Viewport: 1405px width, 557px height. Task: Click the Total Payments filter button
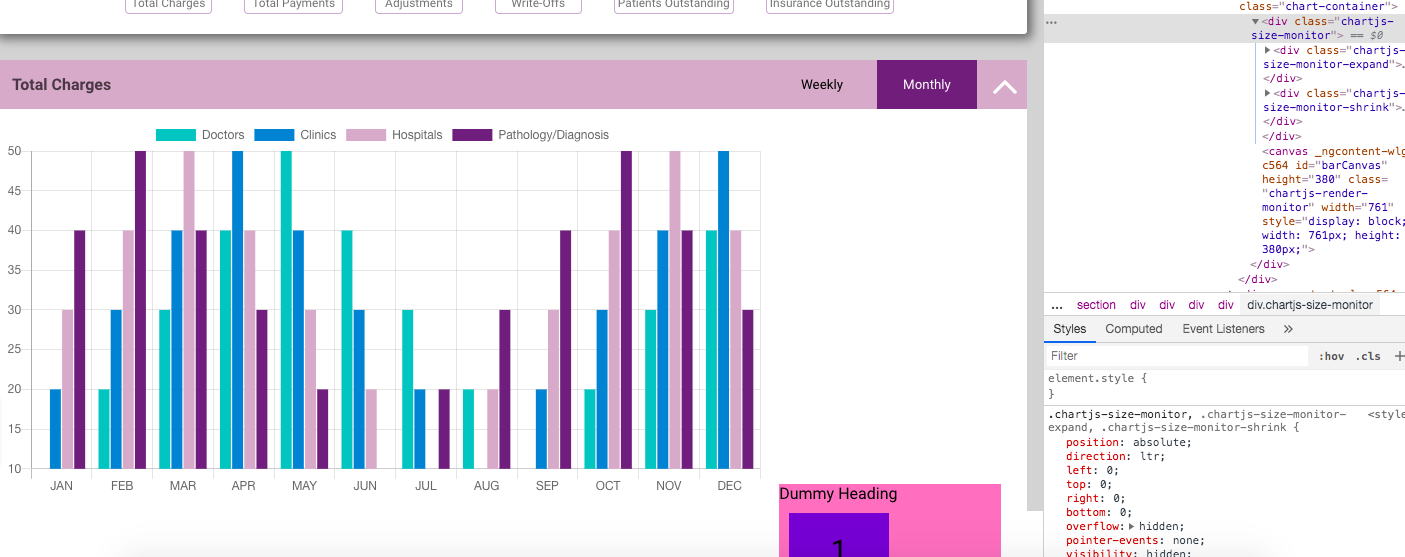(293, 5)
